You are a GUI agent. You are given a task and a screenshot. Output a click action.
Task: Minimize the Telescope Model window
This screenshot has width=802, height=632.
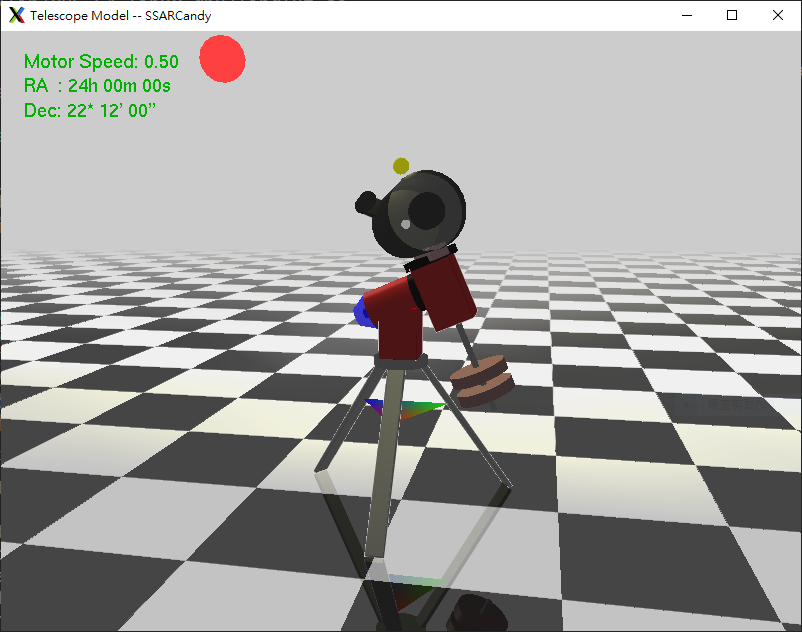tap(687, 15)
